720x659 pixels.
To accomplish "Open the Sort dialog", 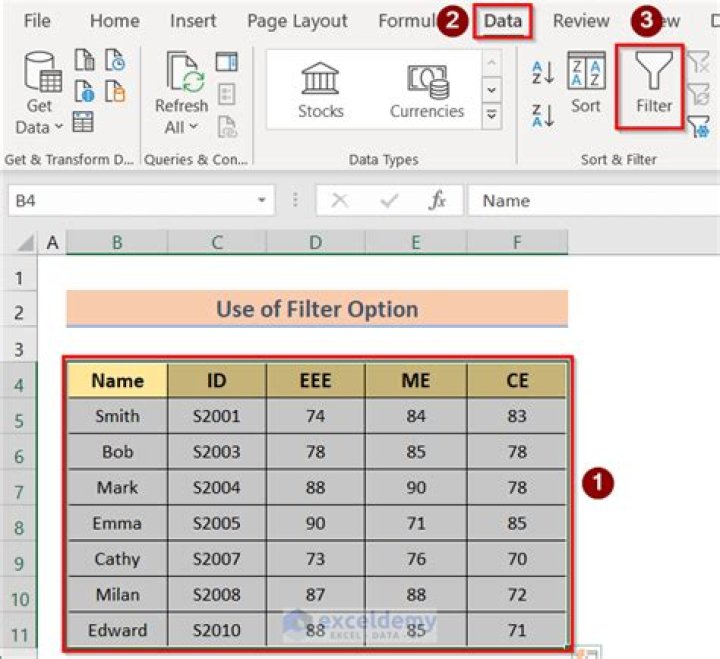I will [x=586, y=83].
